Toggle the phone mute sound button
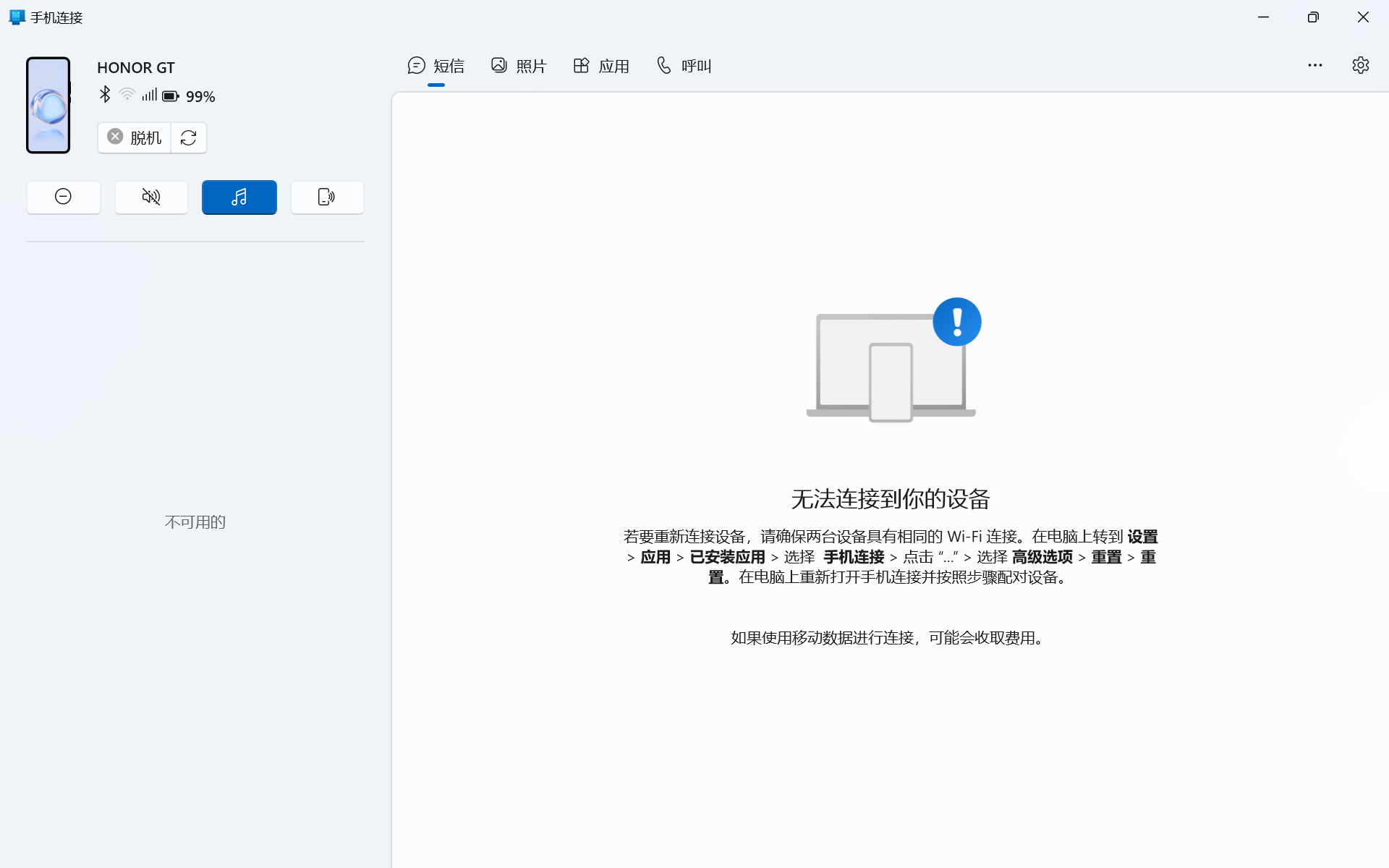Viewport: 1389px width, 868px height. (x=151, y=197)
